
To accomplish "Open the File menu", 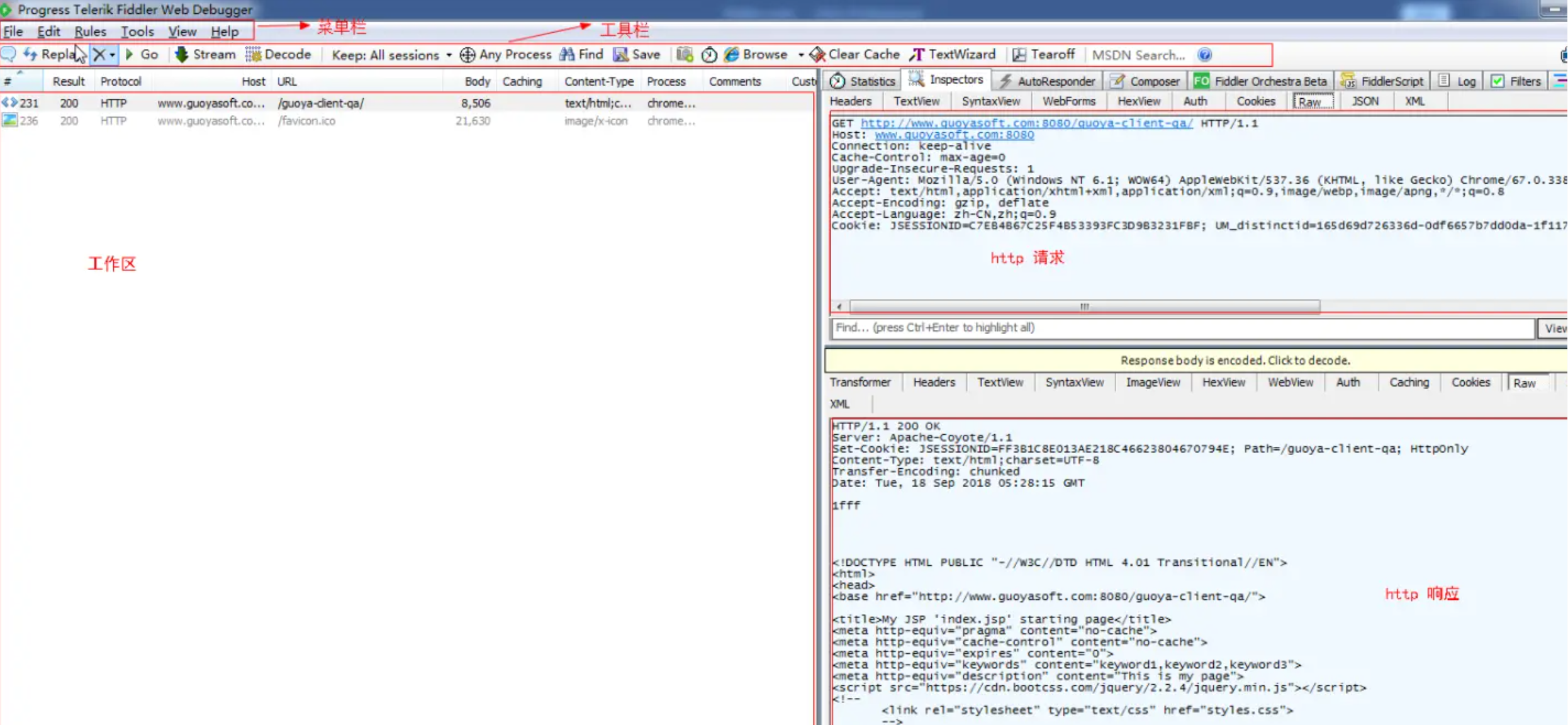I will [x=13, y=31].
